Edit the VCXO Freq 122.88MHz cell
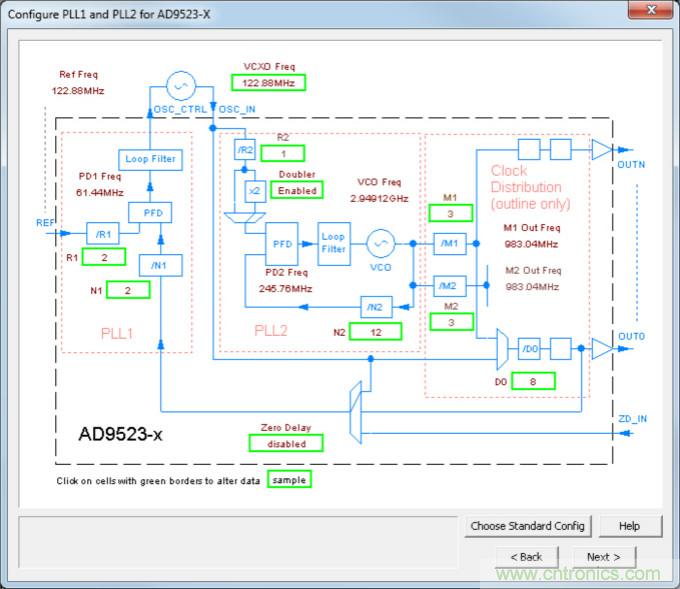The width and height of the screenshot is (680, 589). 267,82
